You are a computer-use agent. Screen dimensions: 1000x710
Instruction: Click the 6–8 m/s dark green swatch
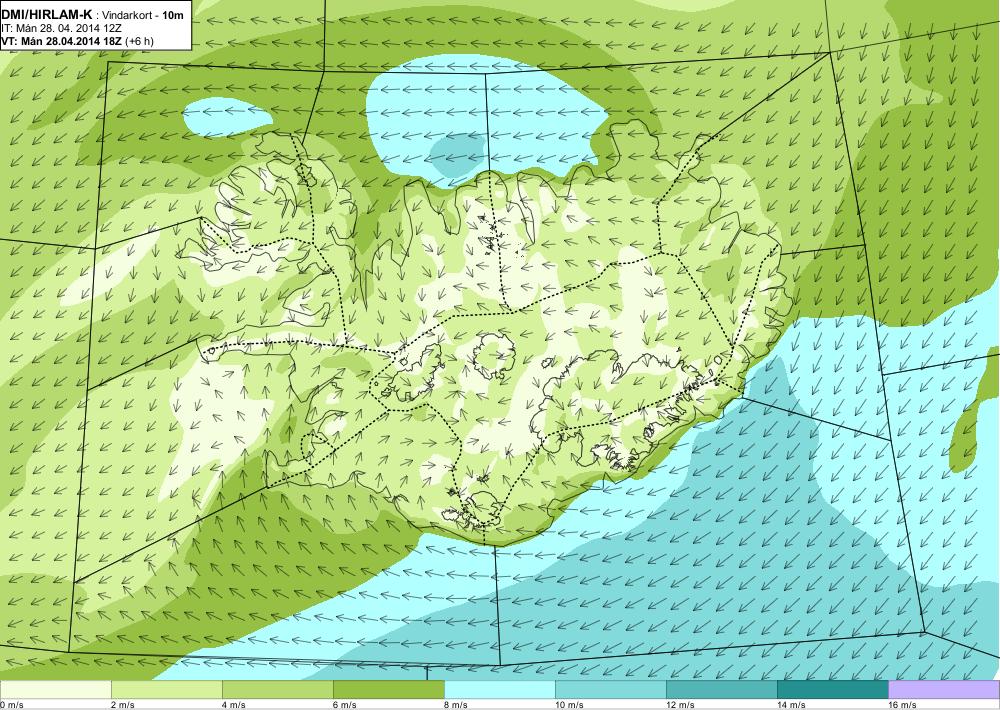coord(388,690)
